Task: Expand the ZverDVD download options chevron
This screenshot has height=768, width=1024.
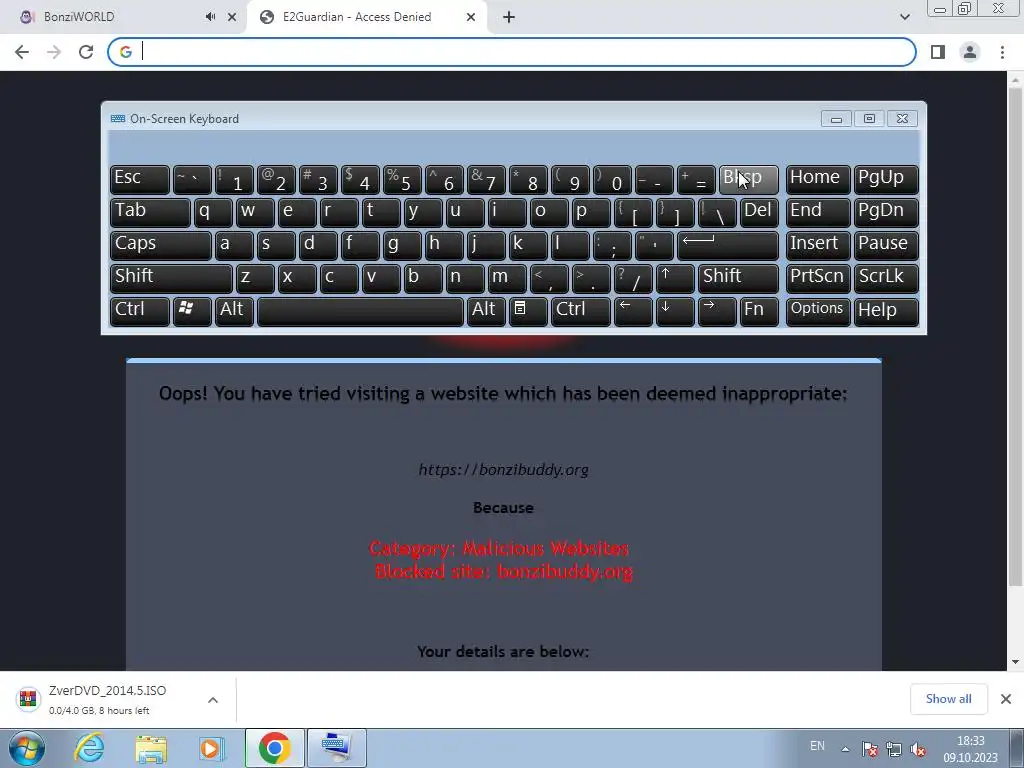Action: click(213, 700)
